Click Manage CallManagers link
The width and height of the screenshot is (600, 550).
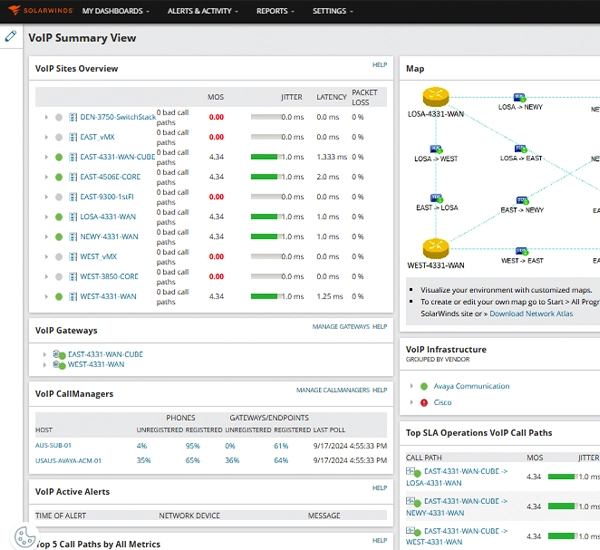[x=333, y=390]
